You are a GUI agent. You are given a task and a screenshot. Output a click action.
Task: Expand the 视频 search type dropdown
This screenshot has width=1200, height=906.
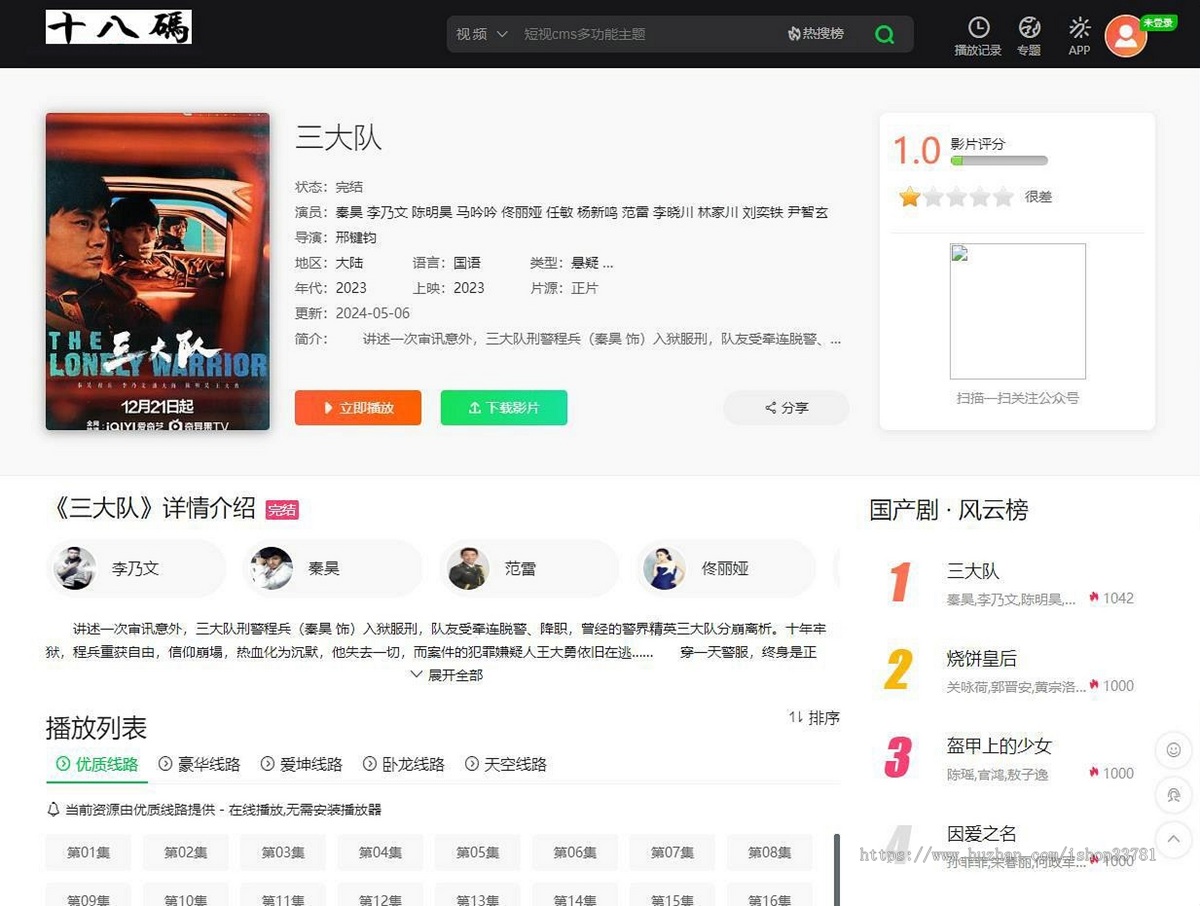pos(482,34)
